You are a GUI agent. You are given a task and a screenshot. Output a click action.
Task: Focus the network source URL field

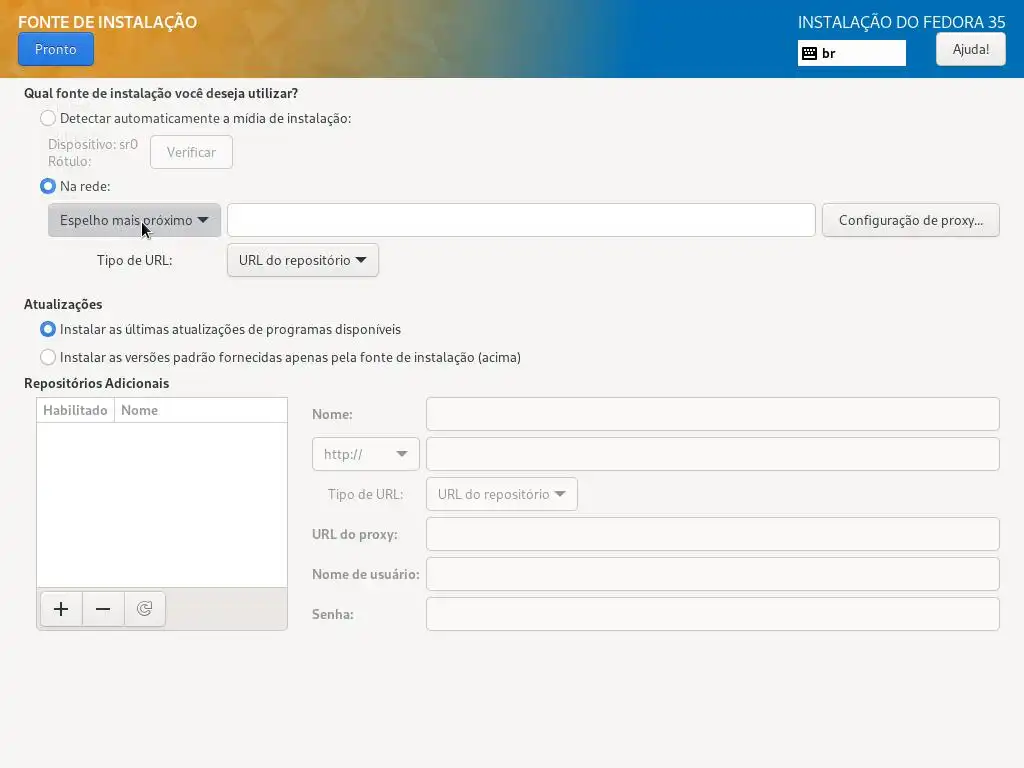(521, 220)
